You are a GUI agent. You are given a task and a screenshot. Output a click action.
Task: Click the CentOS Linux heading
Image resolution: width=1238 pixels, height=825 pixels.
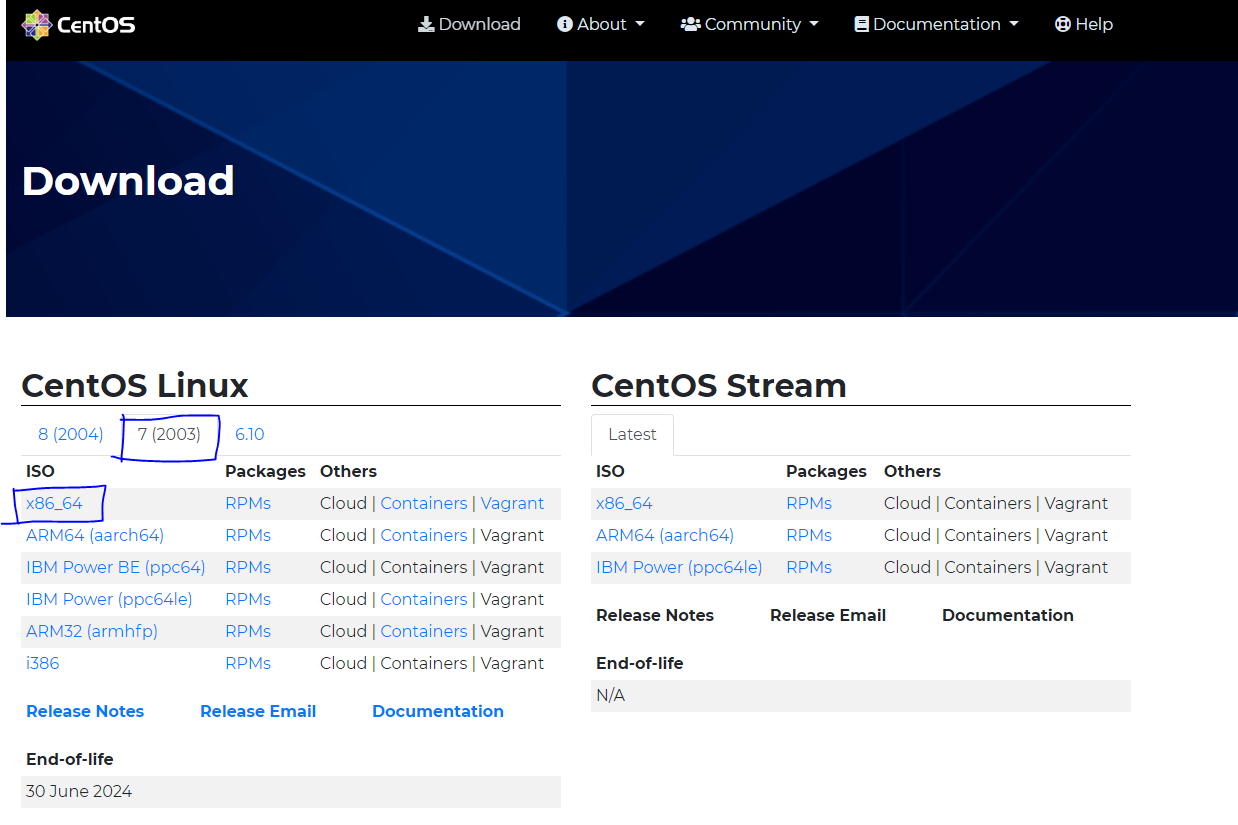click(x=135, y=385)
